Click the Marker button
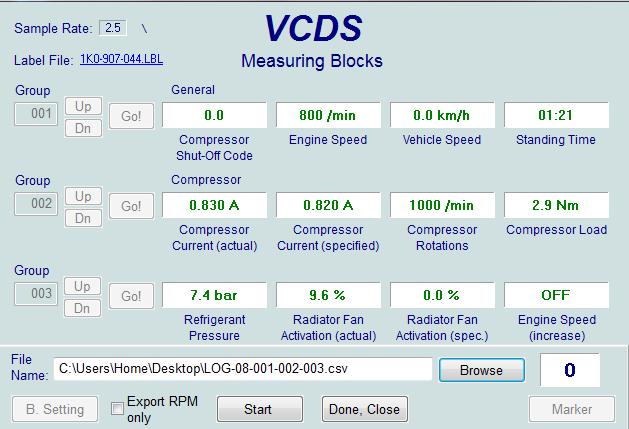629x429 pixels. (572, 409)
